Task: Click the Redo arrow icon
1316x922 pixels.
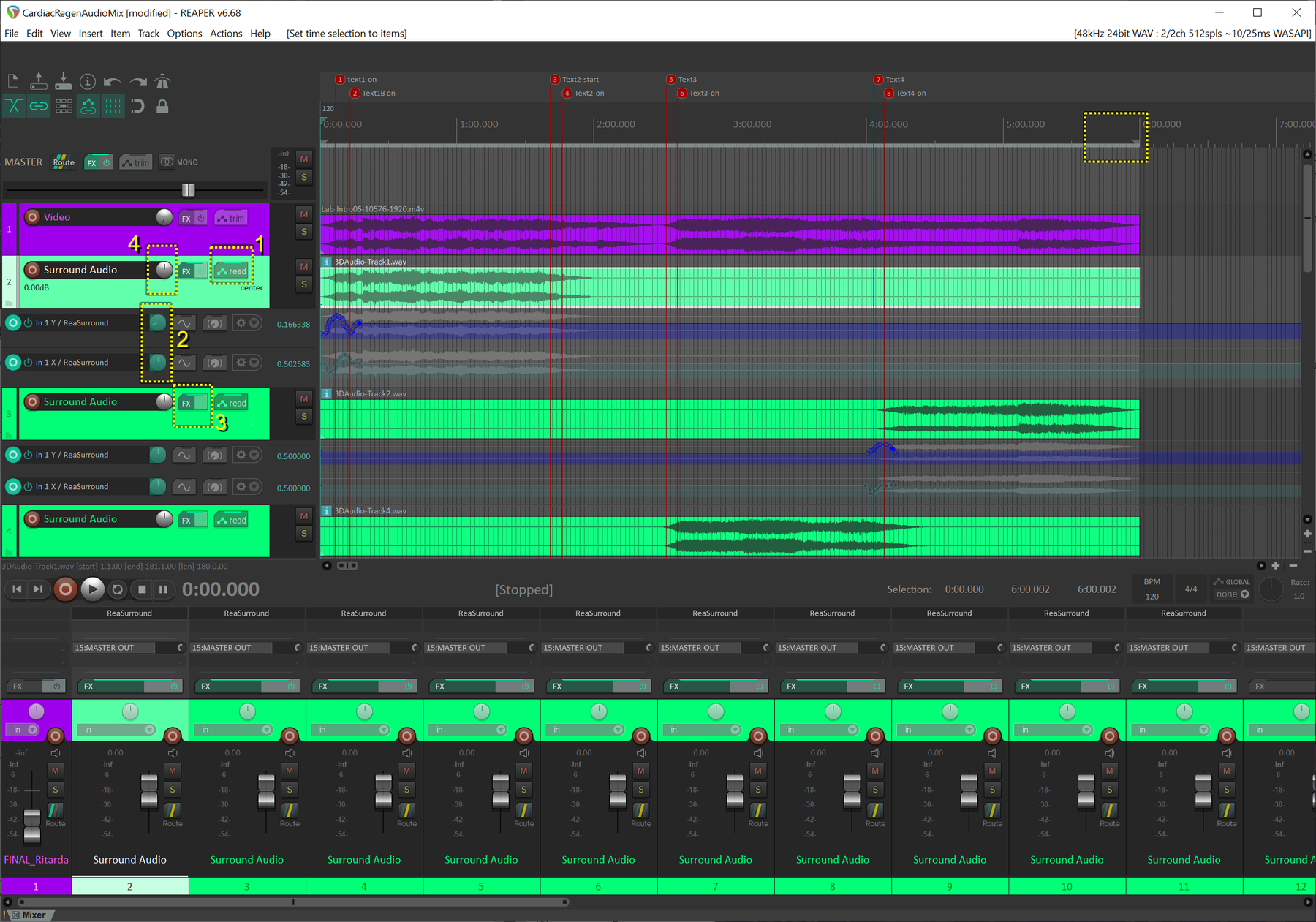Action: tap(137, 81)
